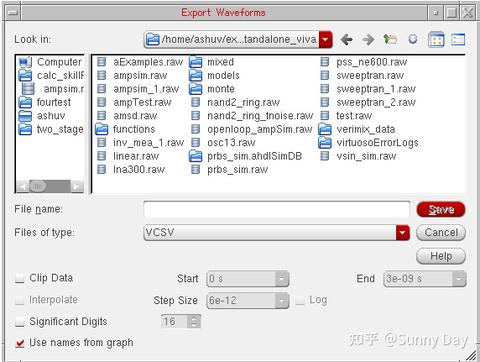Screen dimensions: 480x362
Task: Select aExamples.raw file
Action: coord(140,62)
